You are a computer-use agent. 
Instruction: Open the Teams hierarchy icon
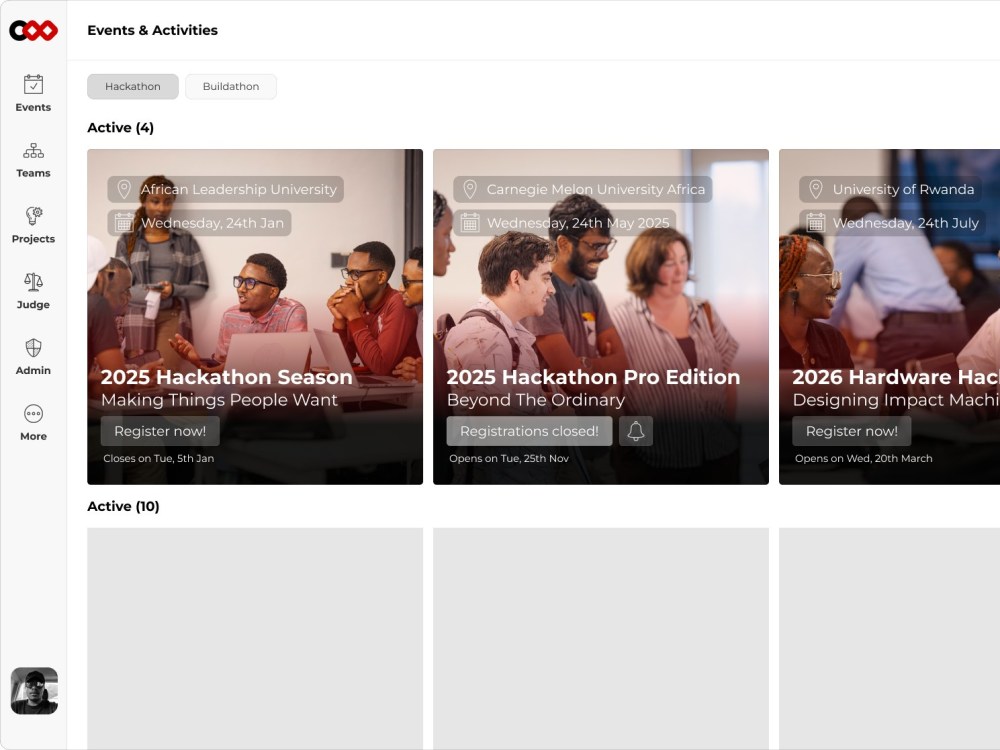[x=33, y=151]
